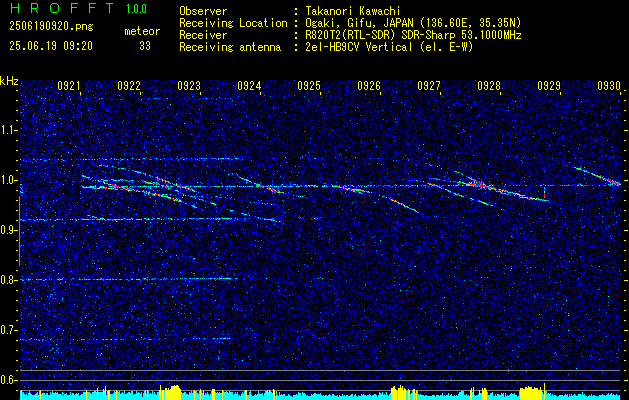629x400 pixels.
Task: Click the 0.9 frequency axis label
Action: (8, 230)
